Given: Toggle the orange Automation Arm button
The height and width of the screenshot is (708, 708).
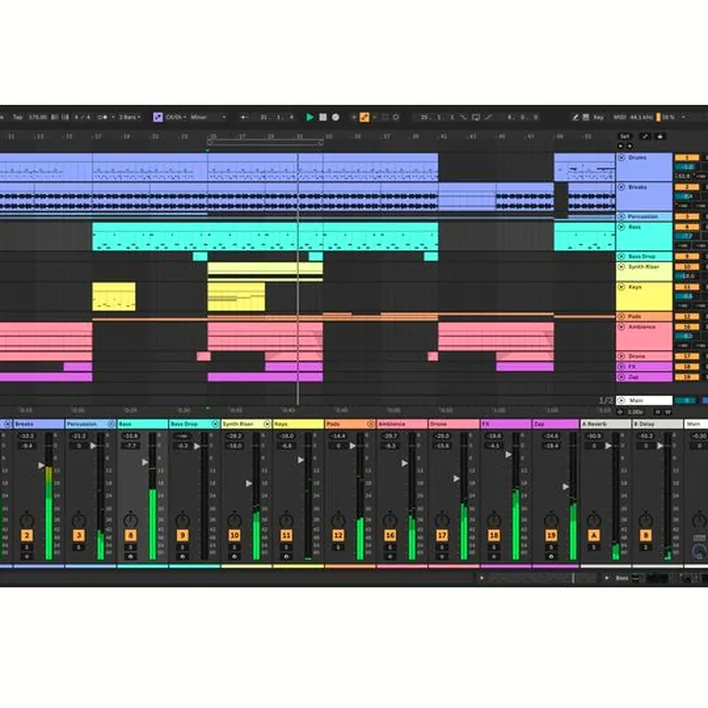Looking at the screenshot, I should pos(364,117).
